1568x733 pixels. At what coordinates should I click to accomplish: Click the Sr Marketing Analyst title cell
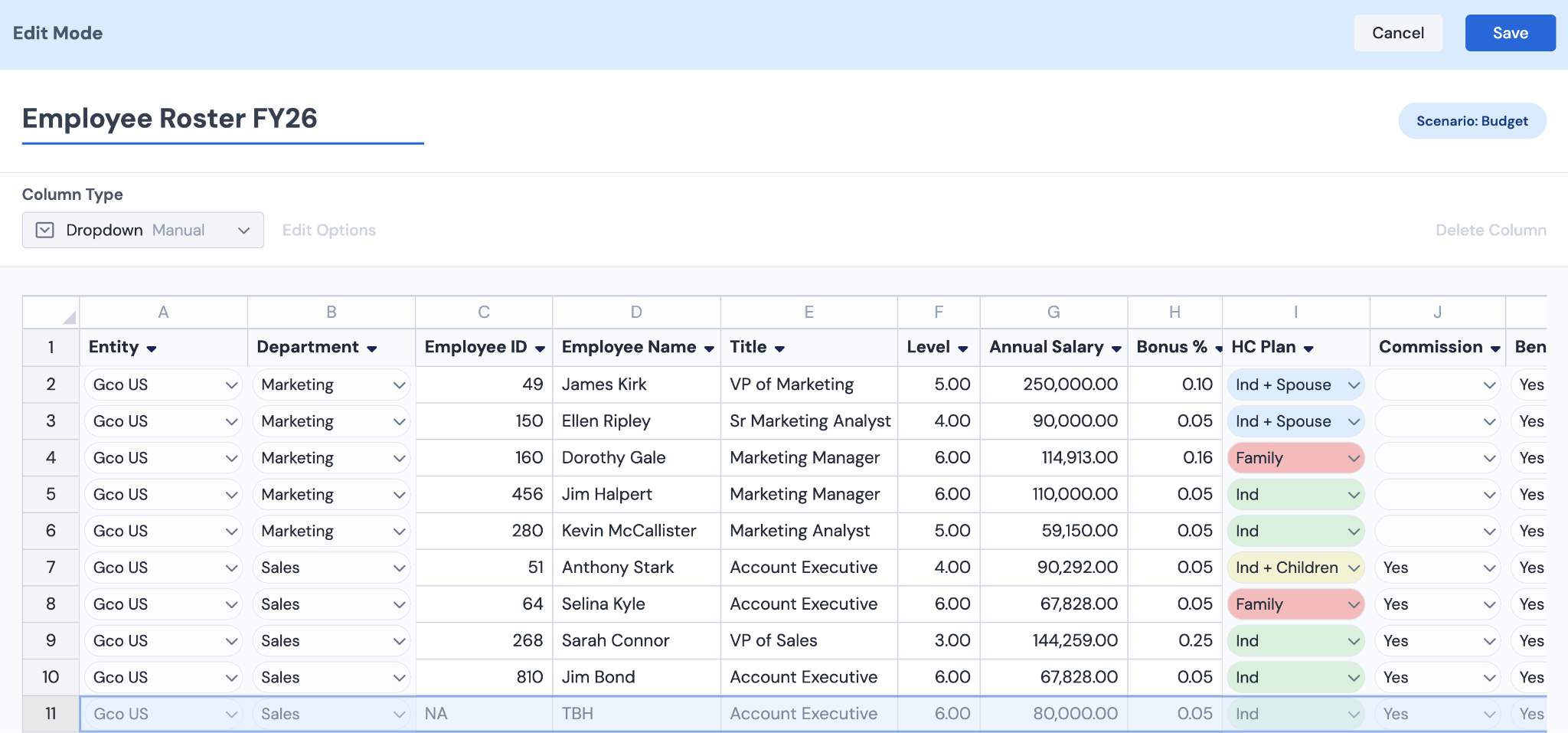[809, 421]
